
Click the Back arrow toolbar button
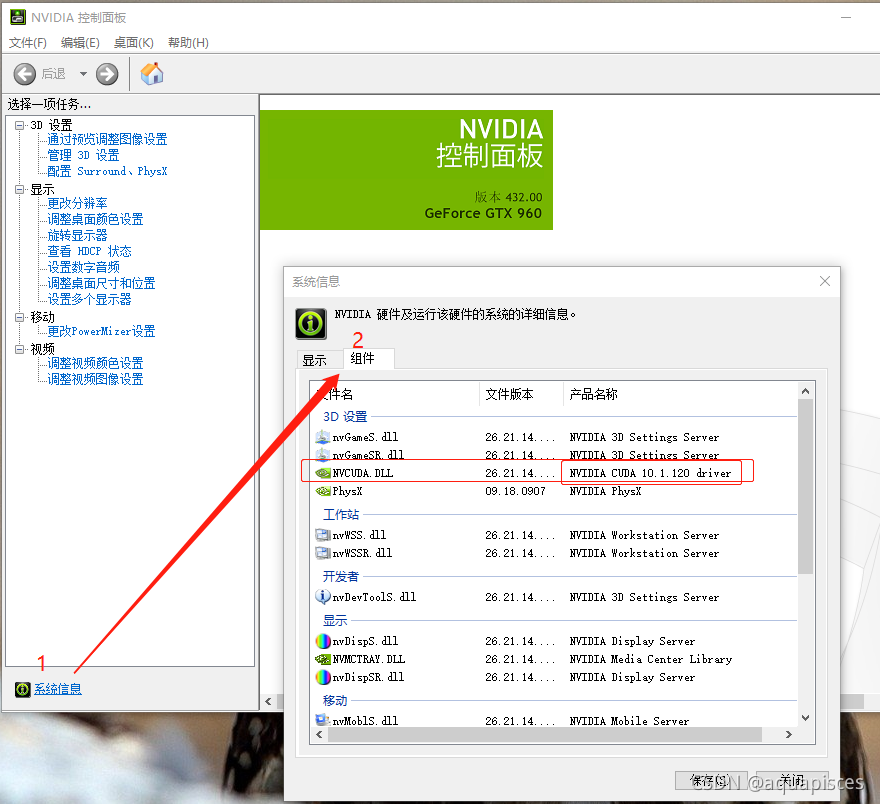24,74
